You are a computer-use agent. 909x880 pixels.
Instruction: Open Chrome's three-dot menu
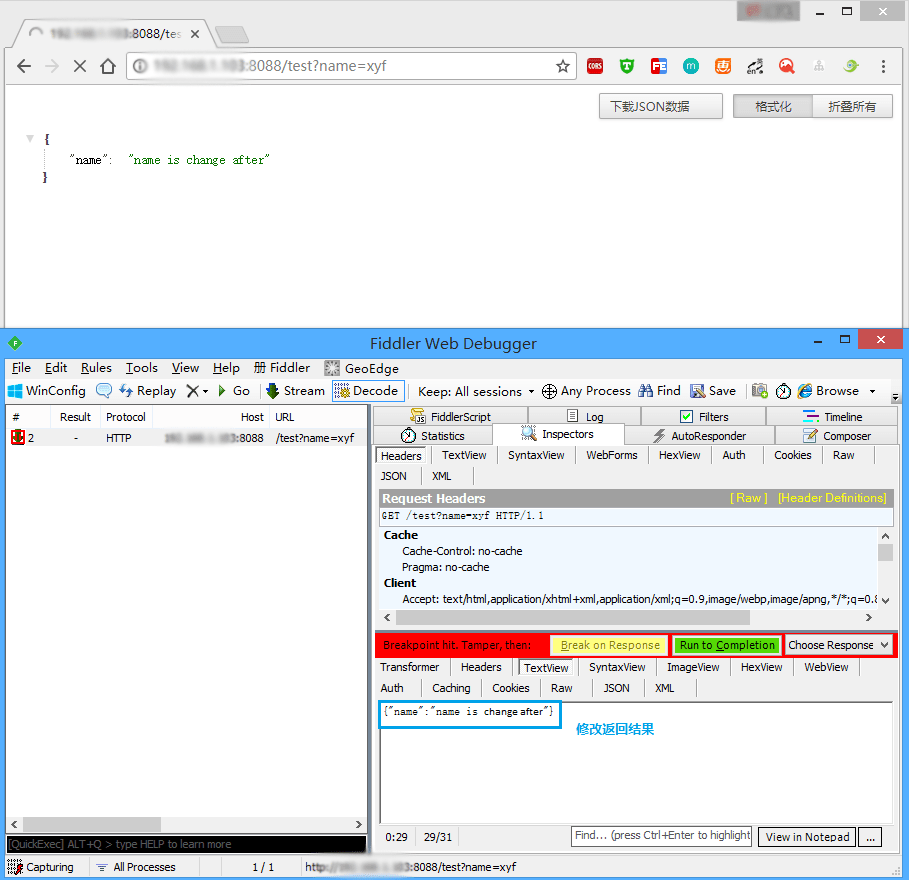click(883, 66)
